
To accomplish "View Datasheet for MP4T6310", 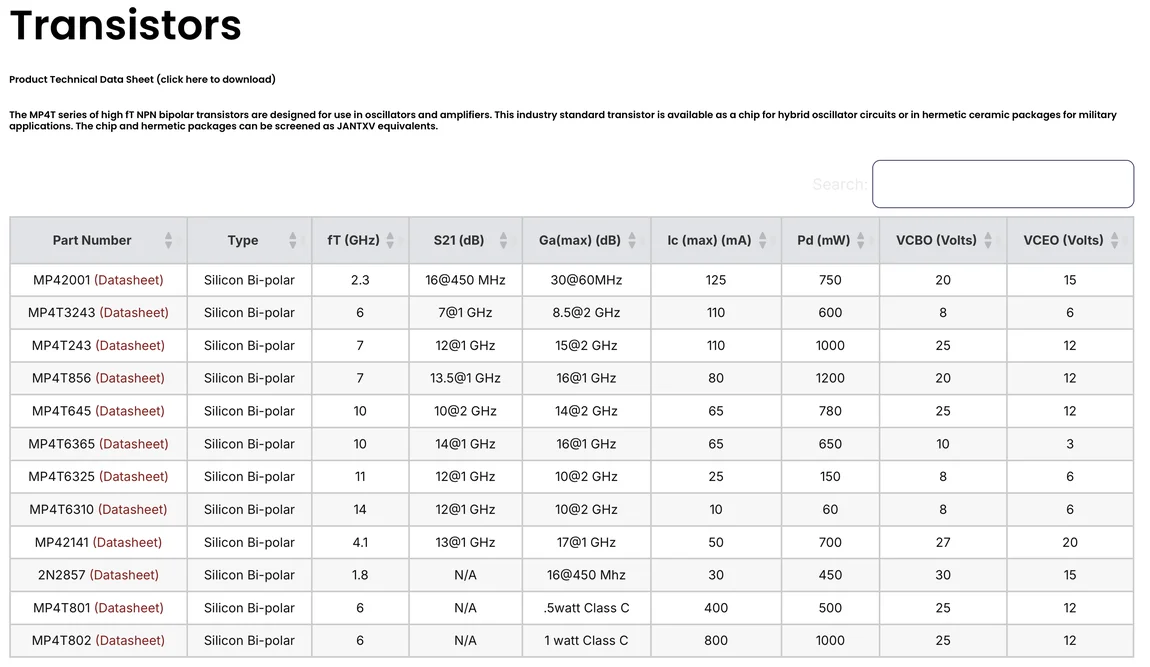I will coord(132,510).
